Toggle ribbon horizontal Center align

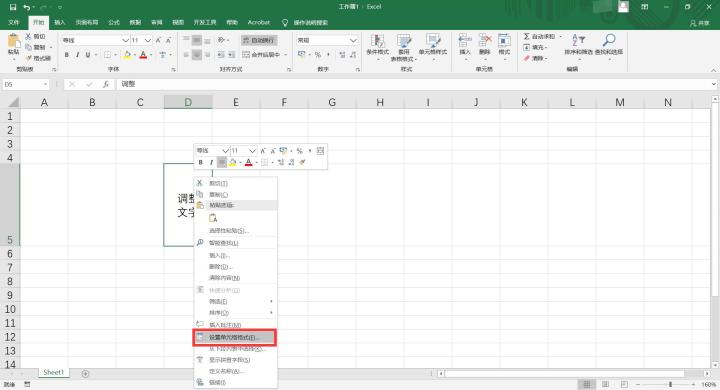pos(197,55)
